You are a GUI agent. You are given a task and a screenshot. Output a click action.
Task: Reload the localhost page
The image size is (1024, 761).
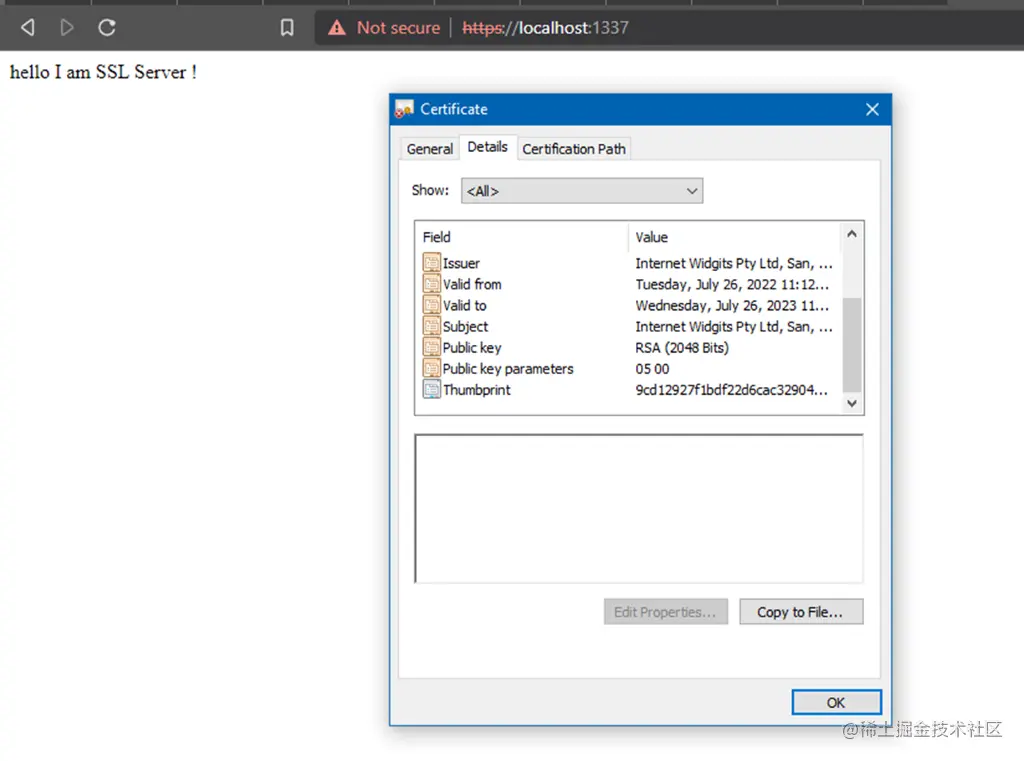coord(107,27)
